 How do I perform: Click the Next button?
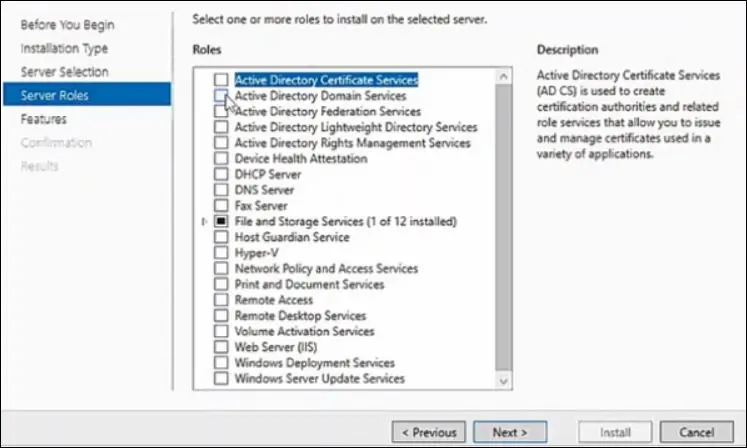[509, 432]
